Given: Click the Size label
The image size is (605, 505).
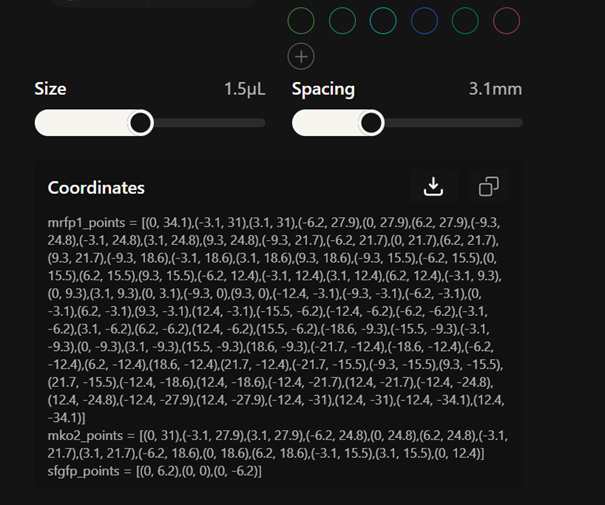Looking at the screenshot, I should point(50,89).
